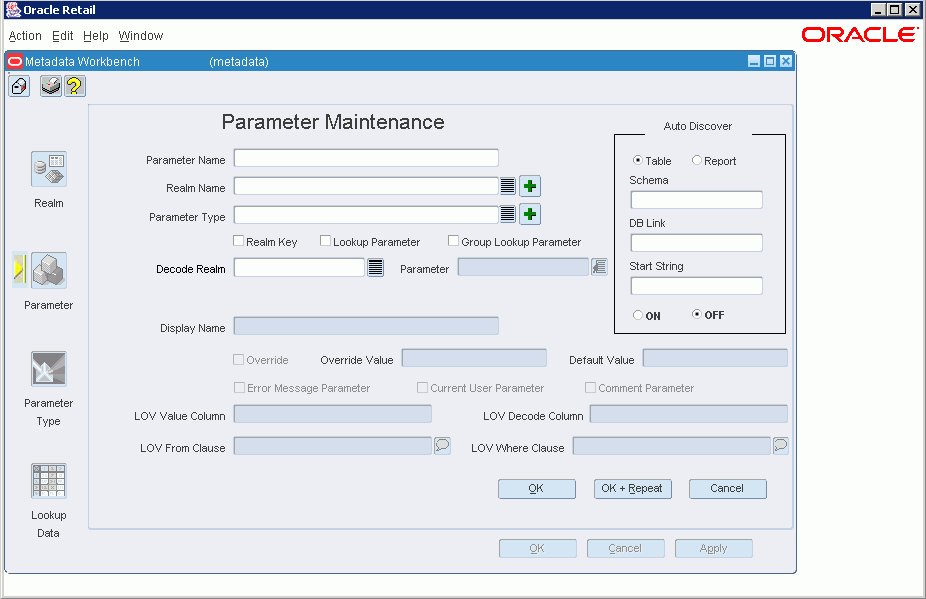Click the (metadata) text in title bar
The image size is (926, 599).
pos(239,61)
